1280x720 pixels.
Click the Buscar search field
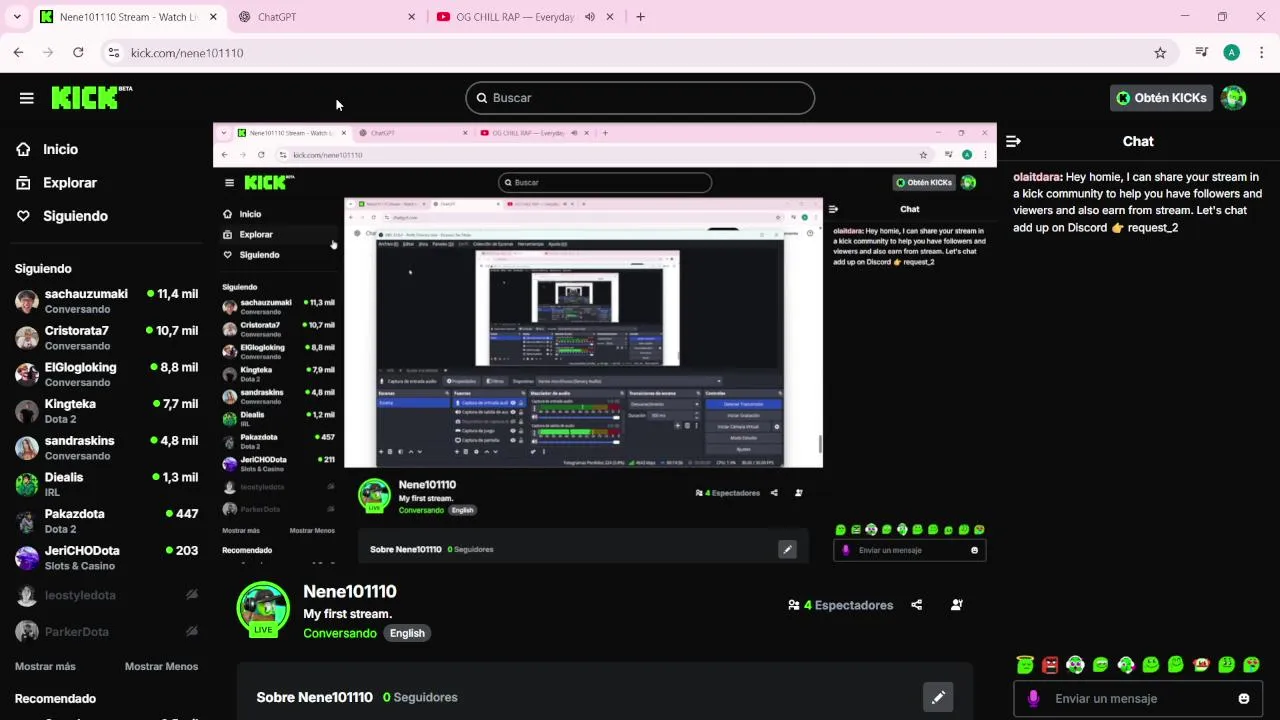coord(640,98)
